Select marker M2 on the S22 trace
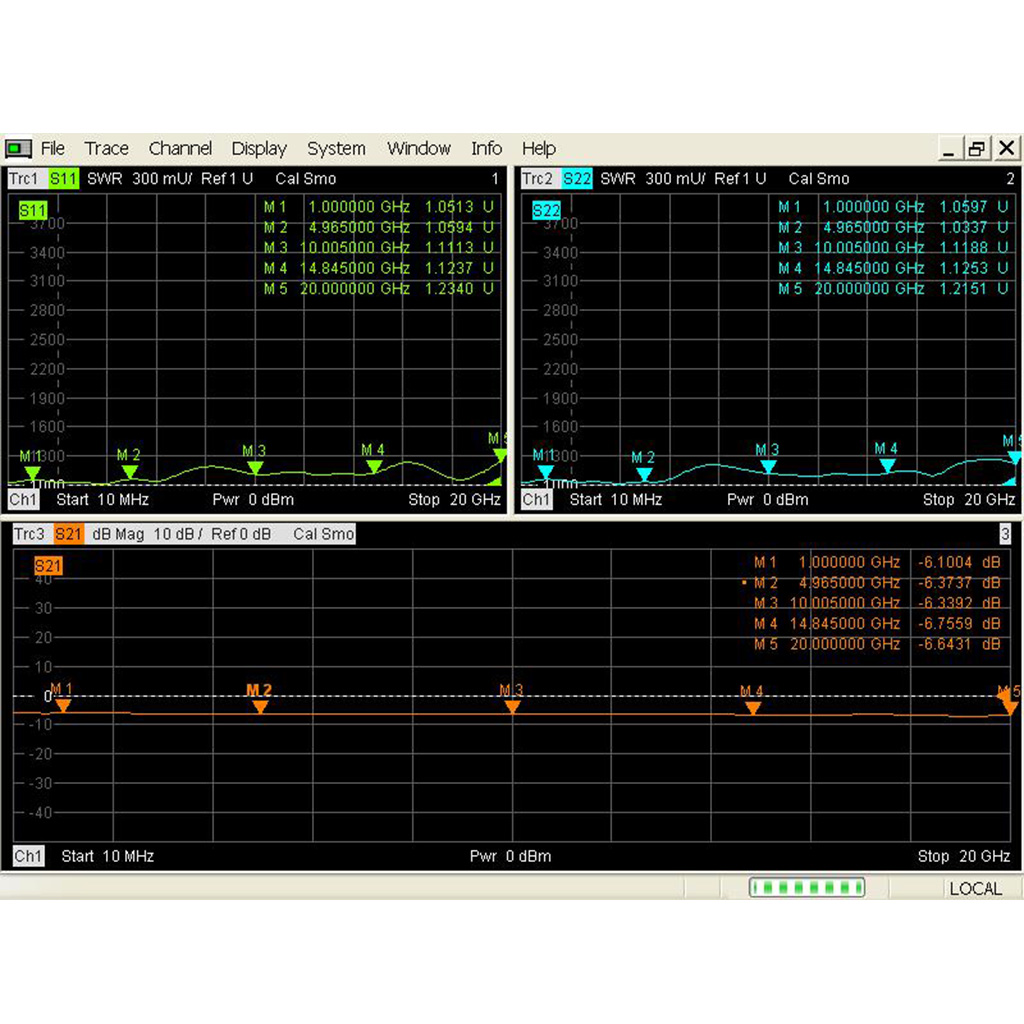This screenshot has width=1024, height=1024. click(643, 473)
